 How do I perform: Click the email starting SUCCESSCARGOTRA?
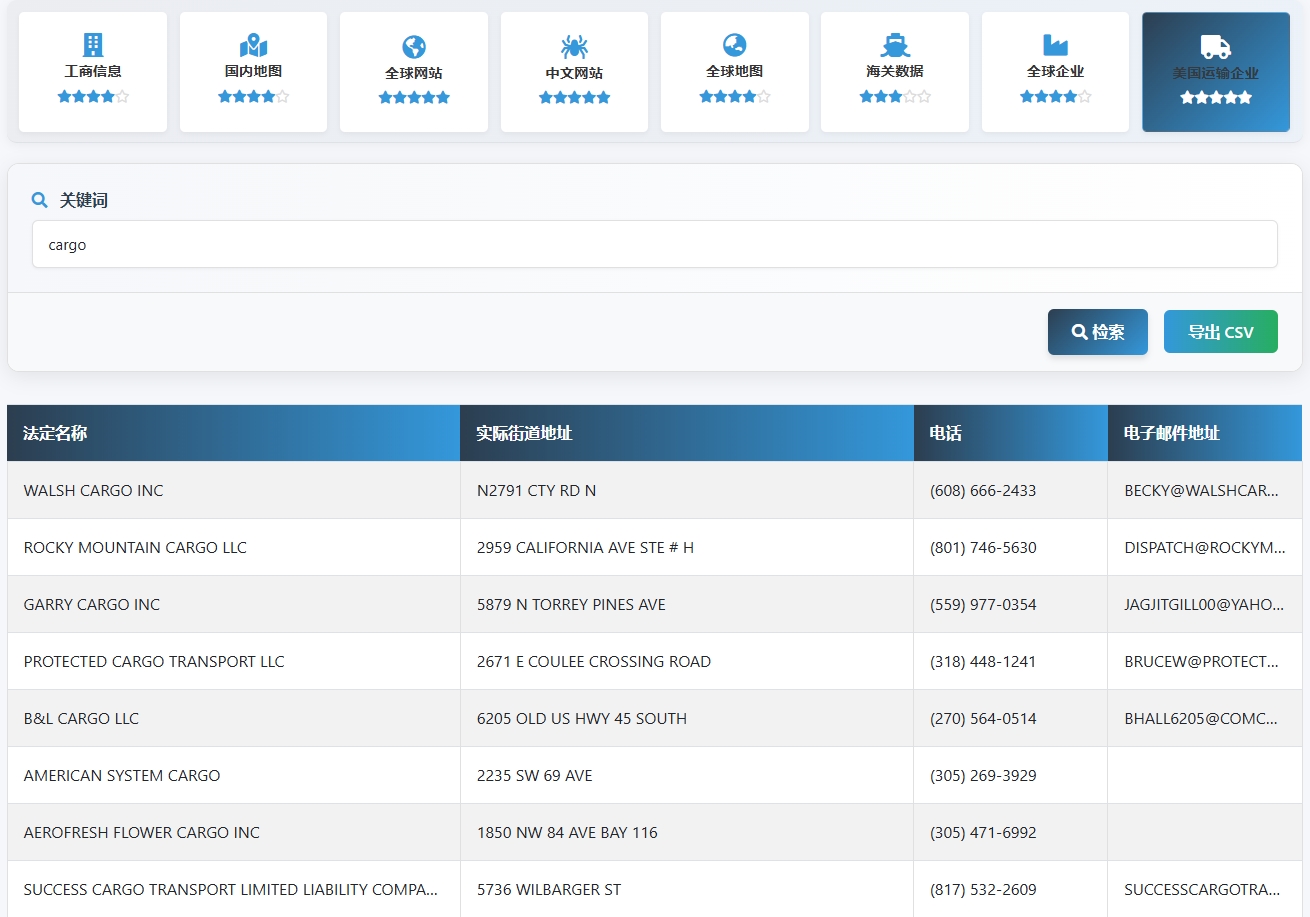1202,889
